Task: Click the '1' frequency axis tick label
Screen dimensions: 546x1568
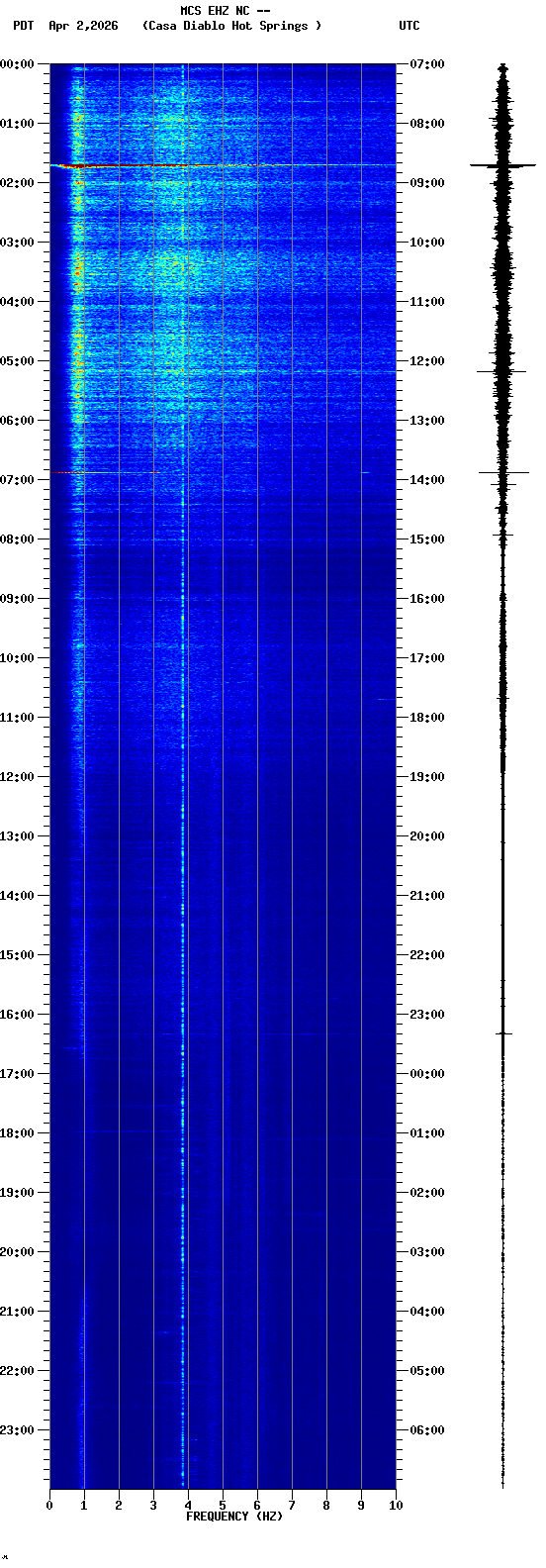Action: click(x=84, y=1506)
